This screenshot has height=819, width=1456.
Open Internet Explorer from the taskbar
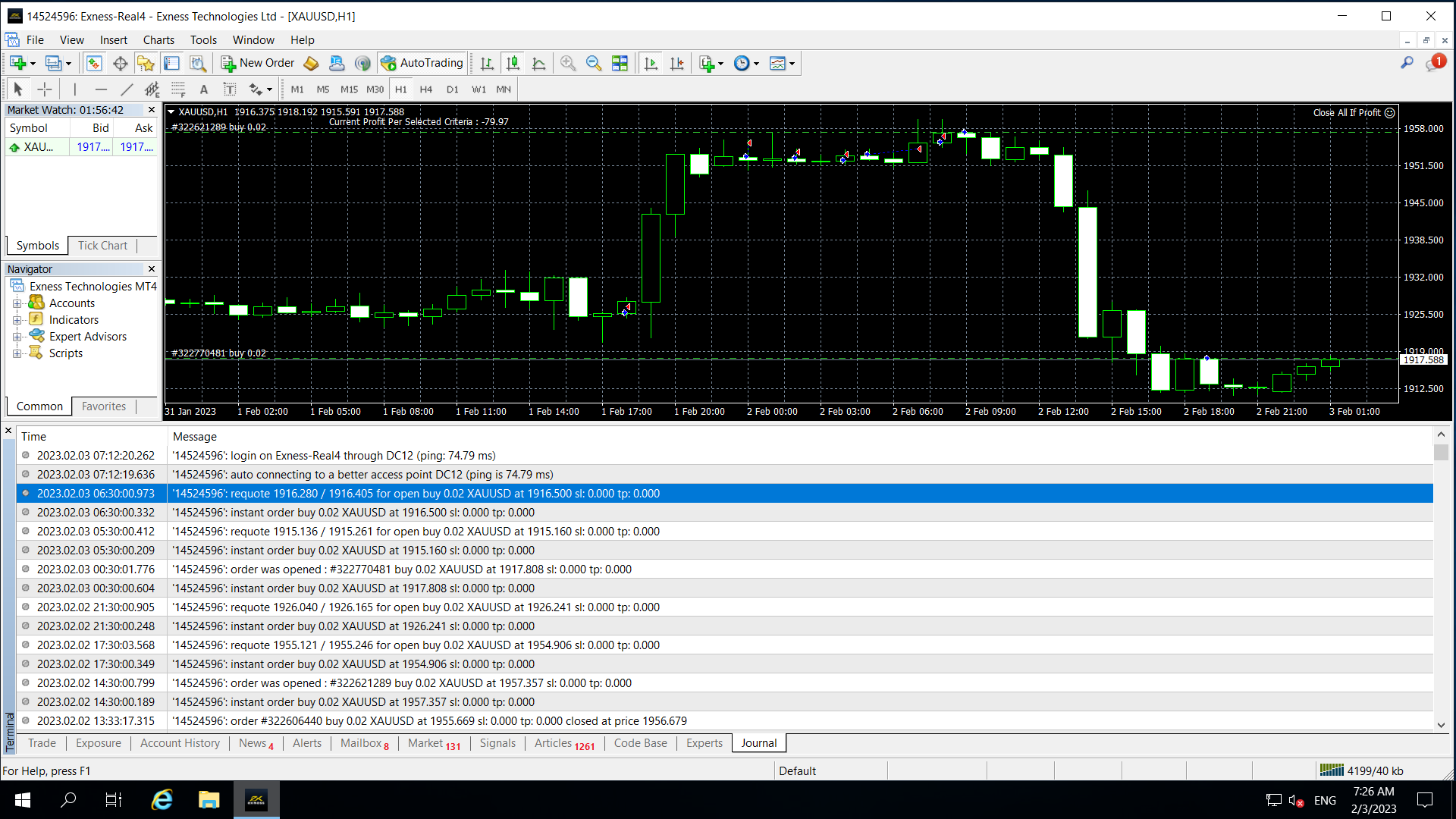pyautogui.click(x=162, y=800)
